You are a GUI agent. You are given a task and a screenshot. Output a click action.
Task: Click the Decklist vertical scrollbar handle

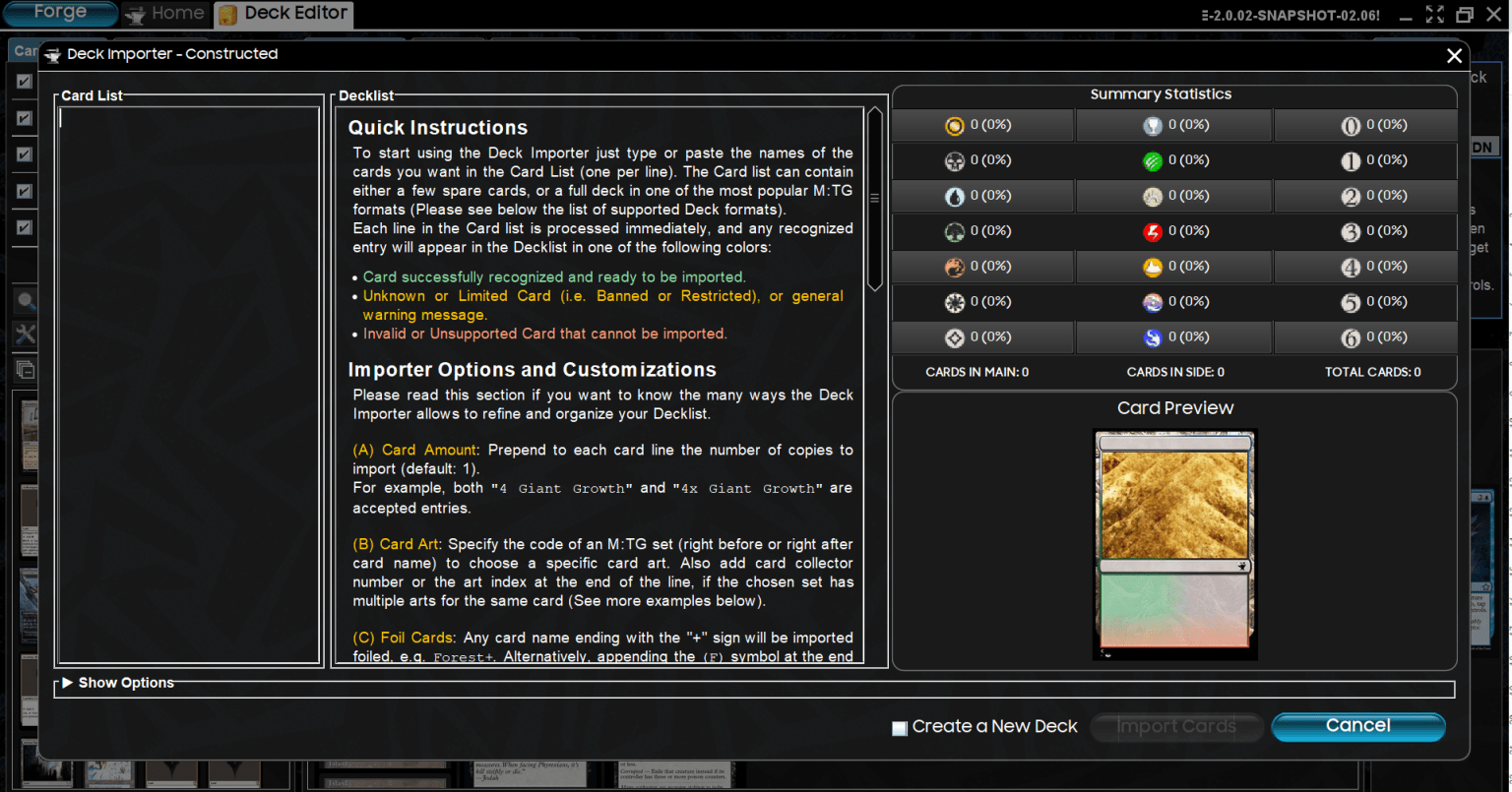pyautogui.click(x=873, y=197)
